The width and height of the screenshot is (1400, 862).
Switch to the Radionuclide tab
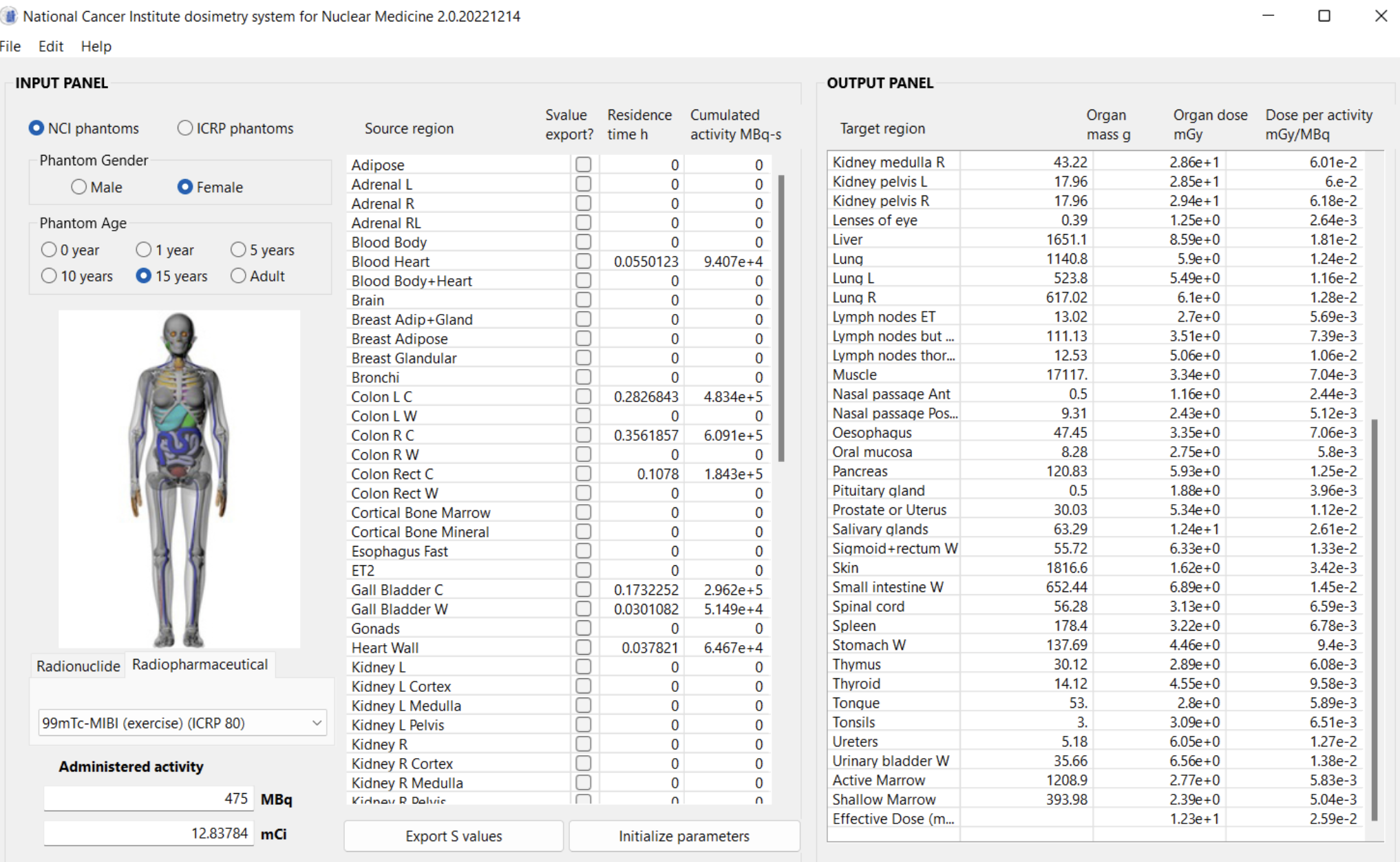point(78,666)
